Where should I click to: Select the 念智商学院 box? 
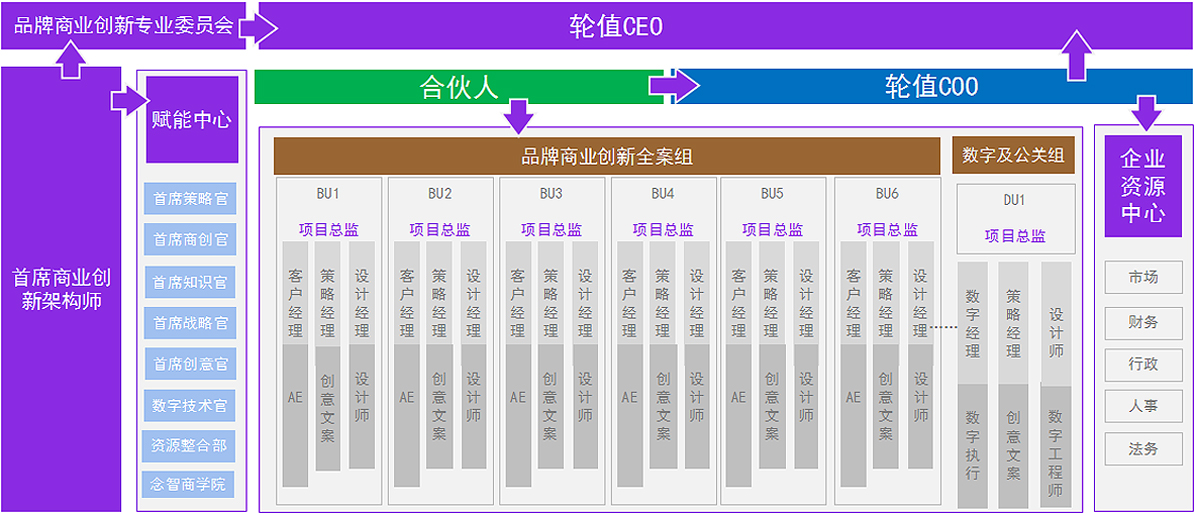click(190, 486)
